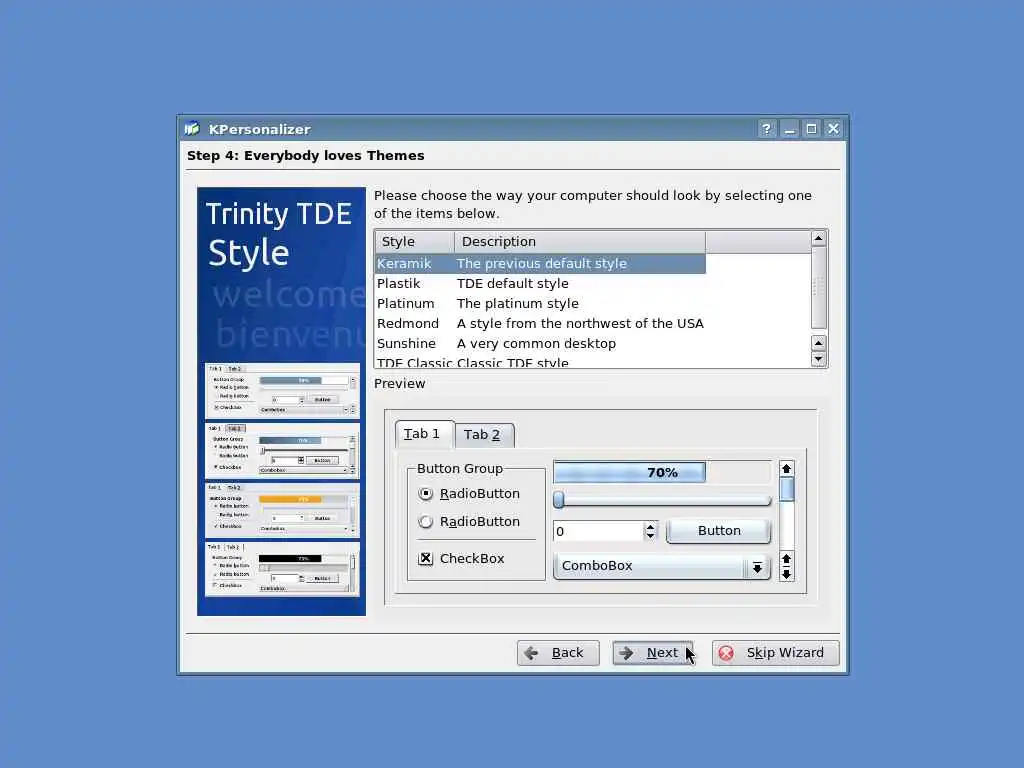The image size is (1024, 768).
Task: Switch to Tab 1 in the preview
Action: coord(424,434)
